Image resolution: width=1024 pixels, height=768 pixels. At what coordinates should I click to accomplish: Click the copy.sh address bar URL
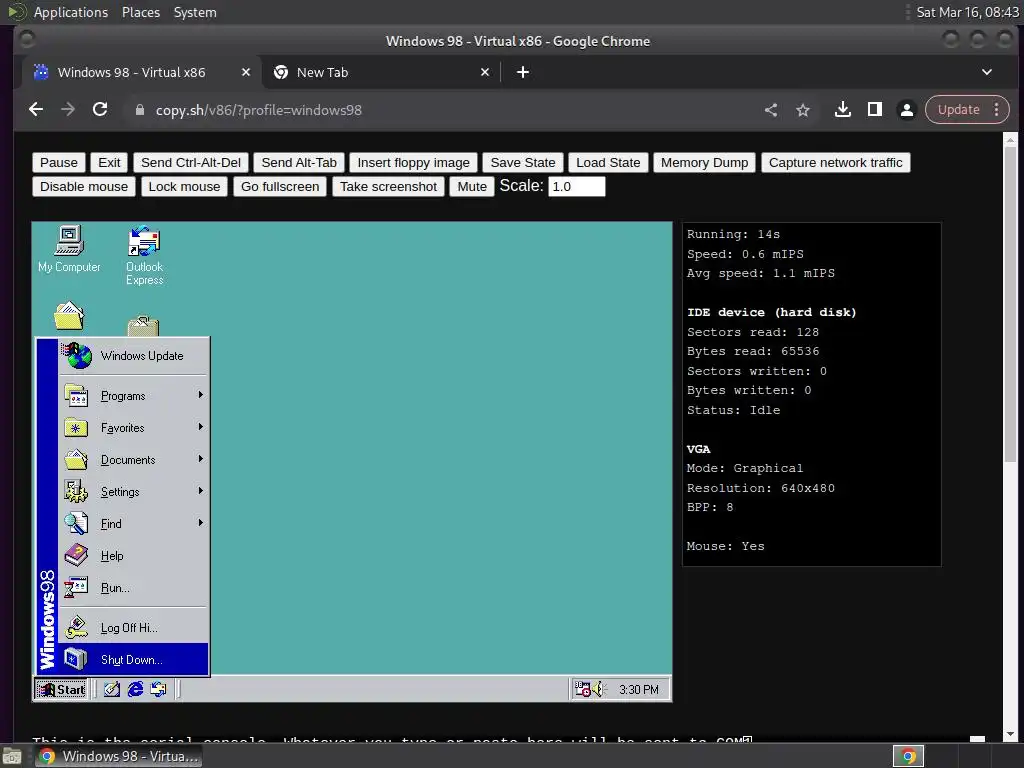(x=259, y=110)
